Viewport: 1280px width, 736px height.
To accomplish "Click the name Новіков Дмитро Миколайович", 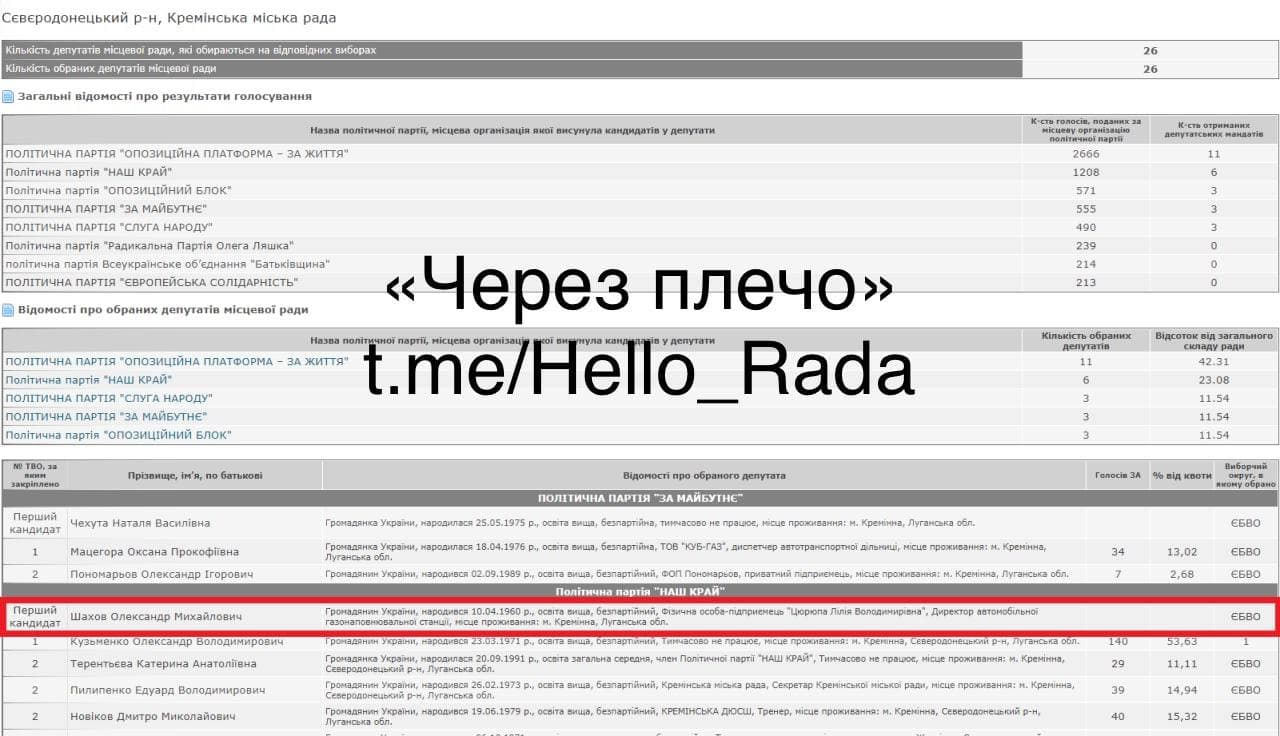I will [152, 716].
